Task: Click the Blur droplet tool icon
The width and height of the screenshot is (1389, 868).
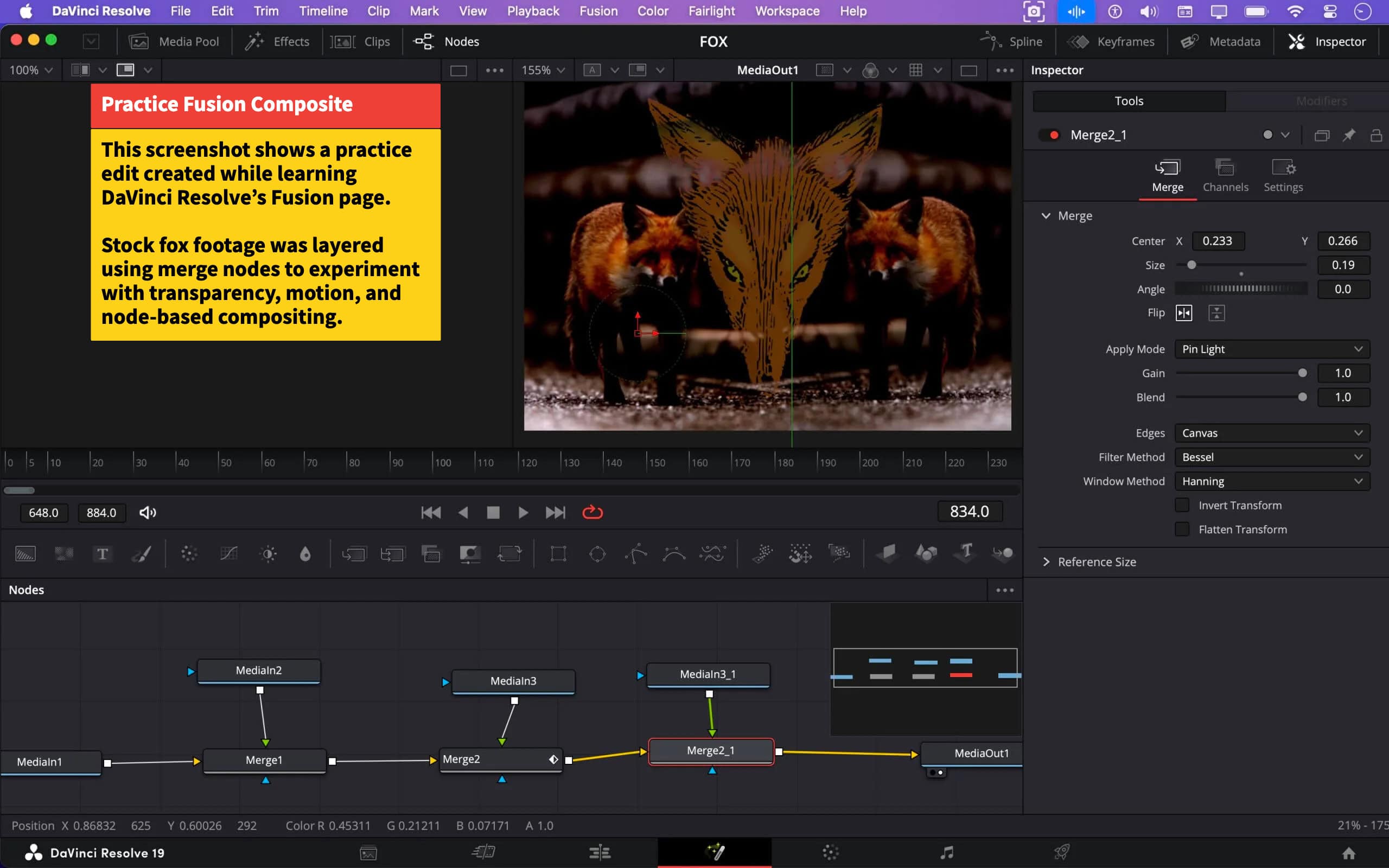Action: coord(305,553)
